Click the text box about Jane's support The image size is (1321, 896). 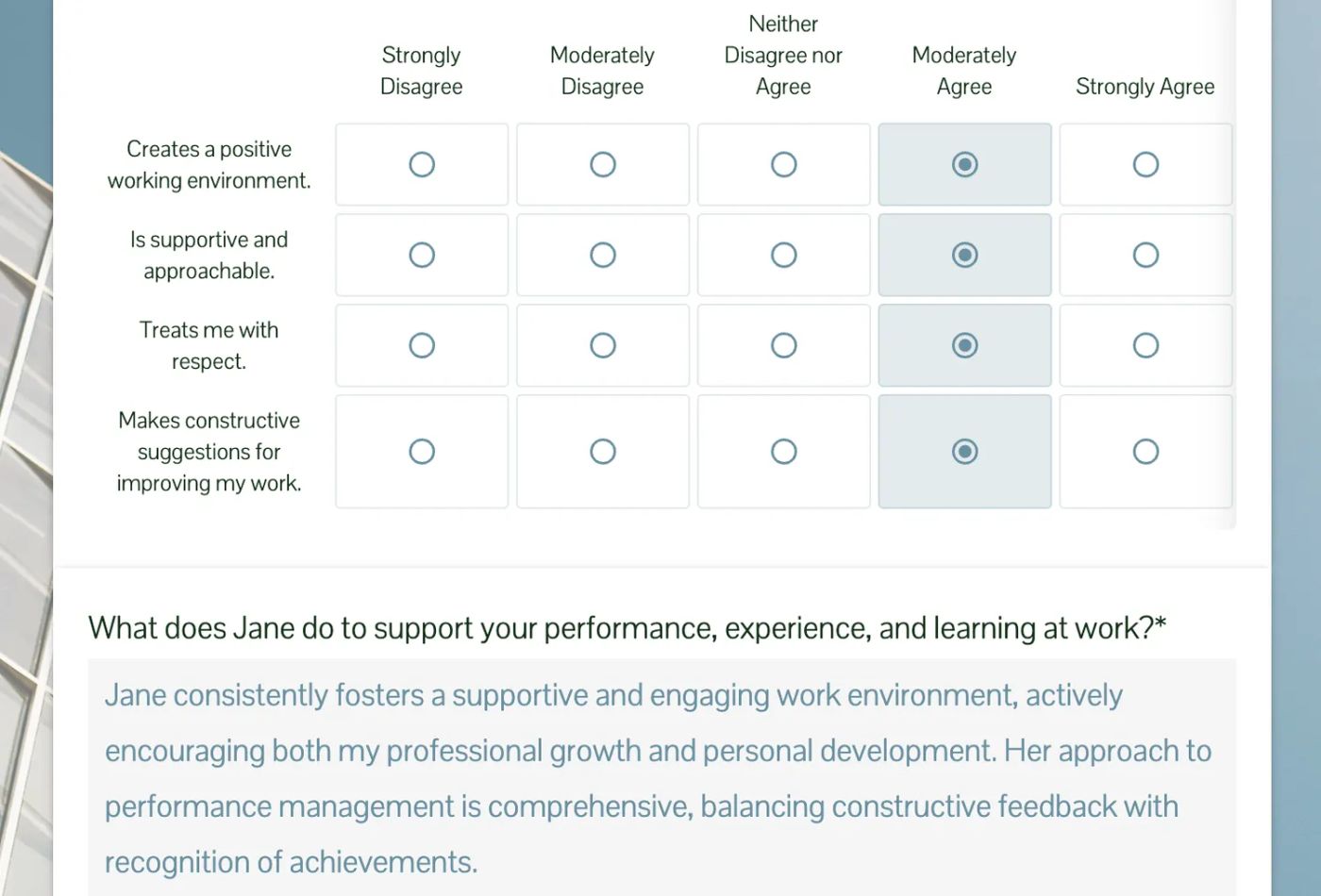(x=660, y=777)
